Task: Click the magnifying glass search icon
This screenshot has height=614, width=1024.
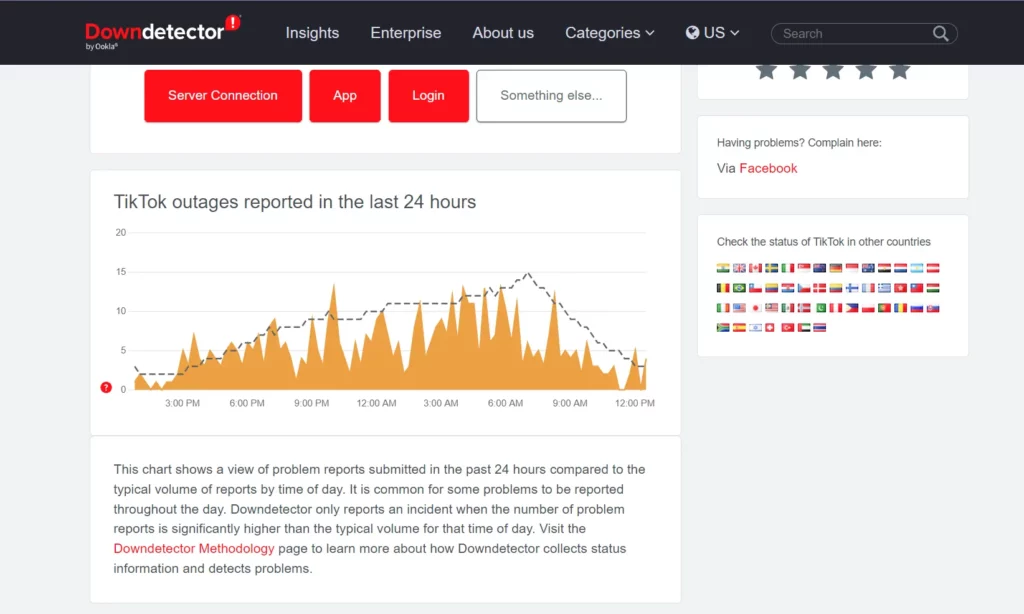Action: coord(940,33)
